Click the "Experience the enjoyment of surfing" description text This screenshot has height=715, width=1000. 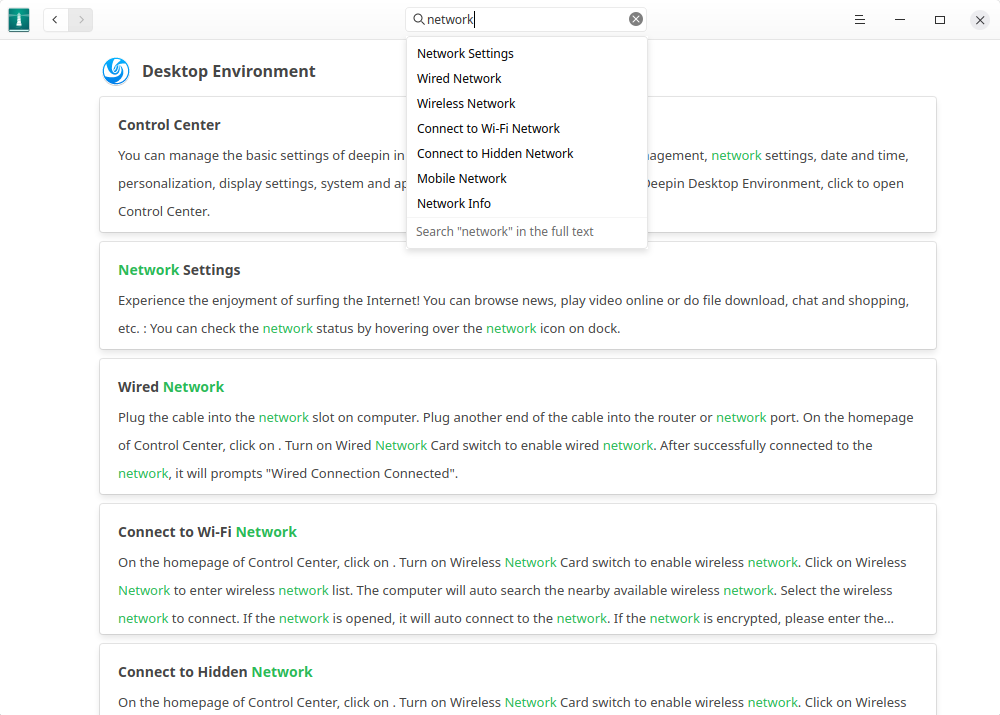pos(513,314)
